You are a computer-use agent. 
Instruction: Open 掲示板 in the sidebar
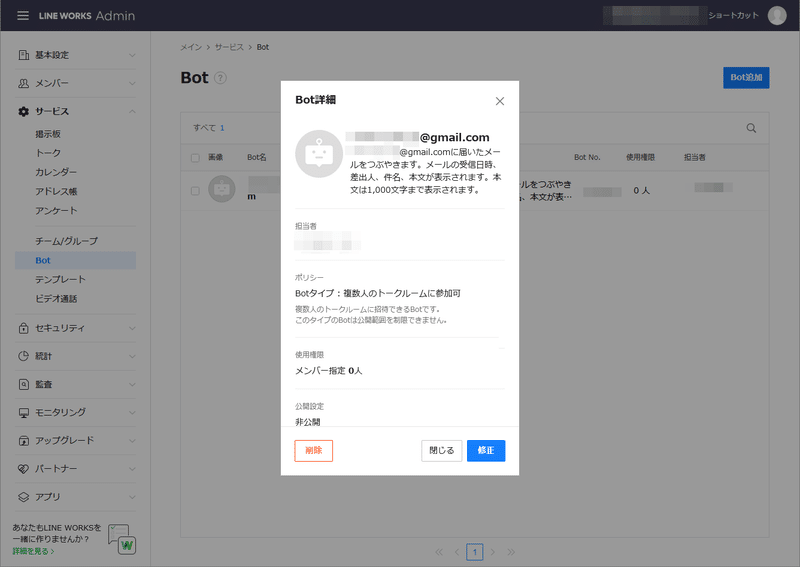pos(48,134)
